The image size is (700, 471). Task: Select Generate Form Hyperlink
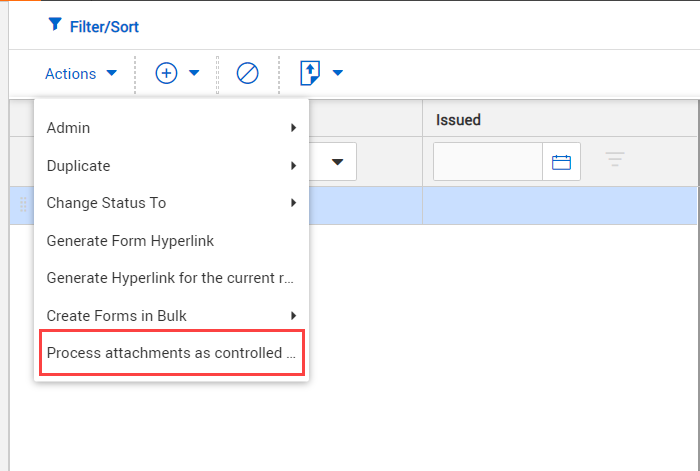pyautogui.click(x=130, y=240)
